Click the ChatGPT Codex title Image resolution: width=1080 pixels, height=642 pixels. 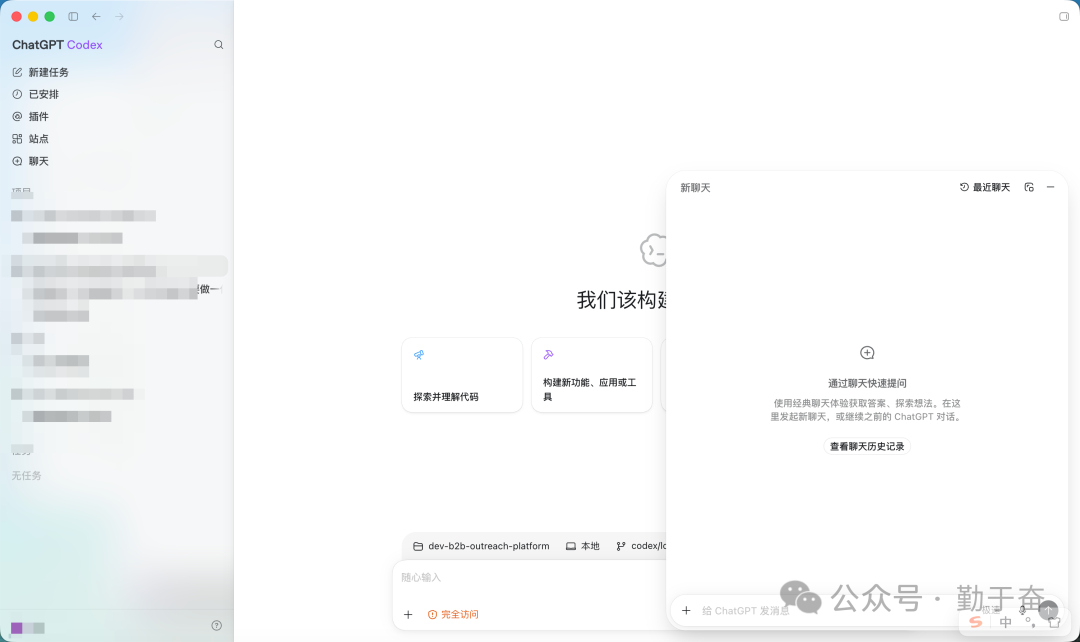point(57,45)
